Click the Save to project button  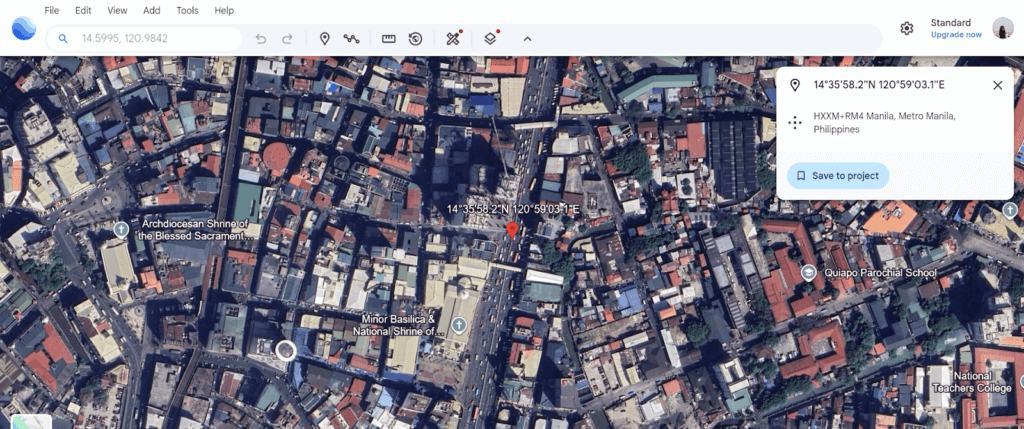pos(838,176)
